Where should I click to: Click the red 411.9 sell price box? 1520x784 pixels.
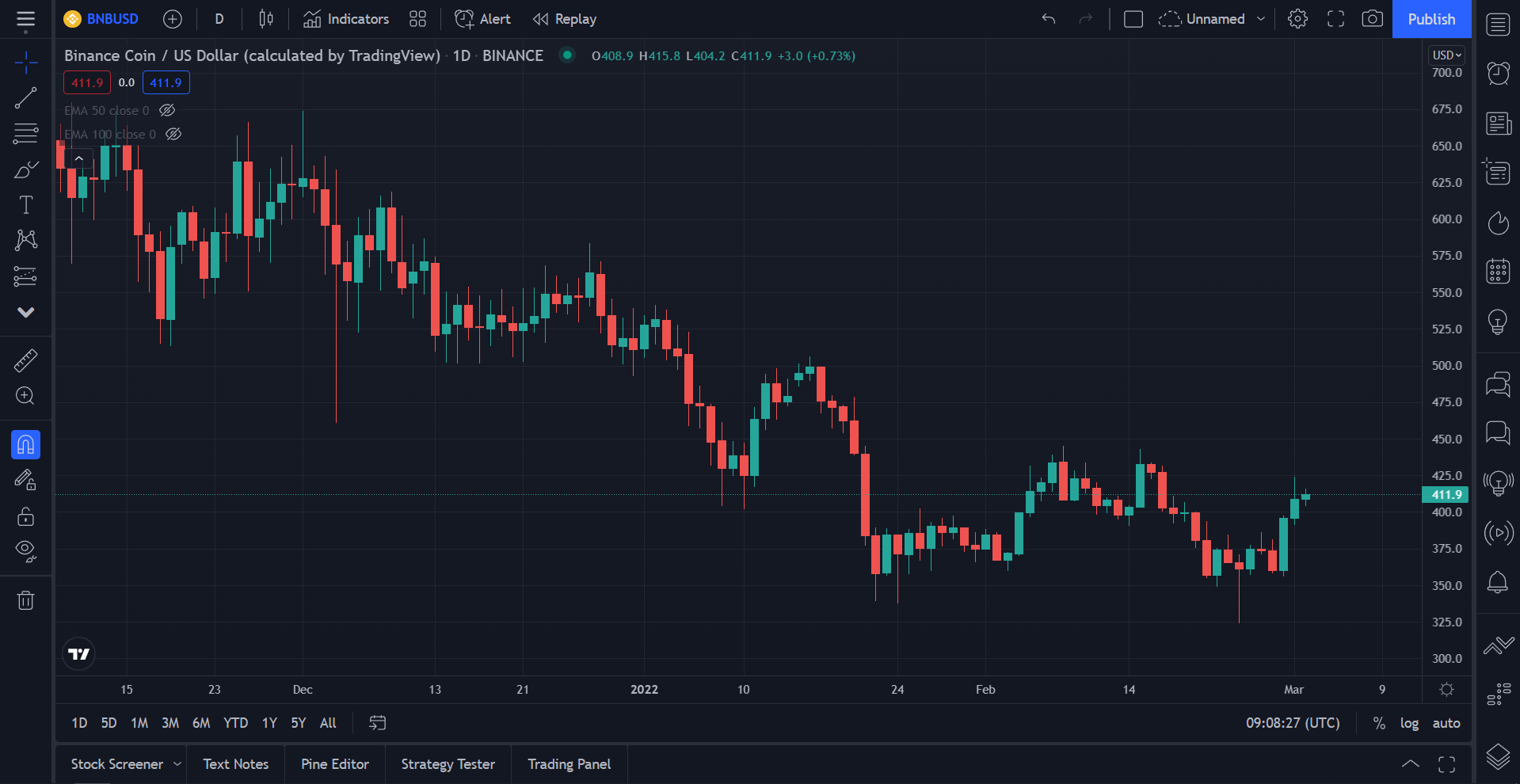click(87, 82)
